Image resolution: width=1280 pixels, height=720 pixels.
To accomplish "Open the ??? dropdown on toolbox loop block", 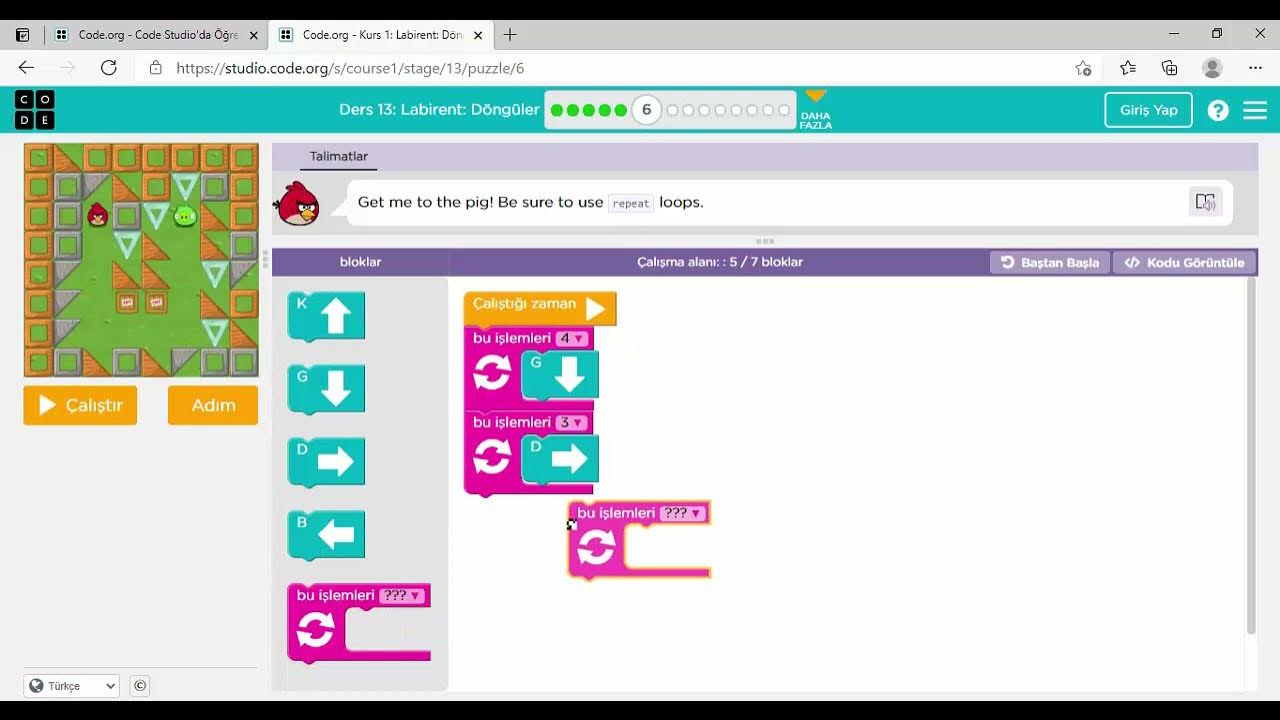I will point(403,595).
